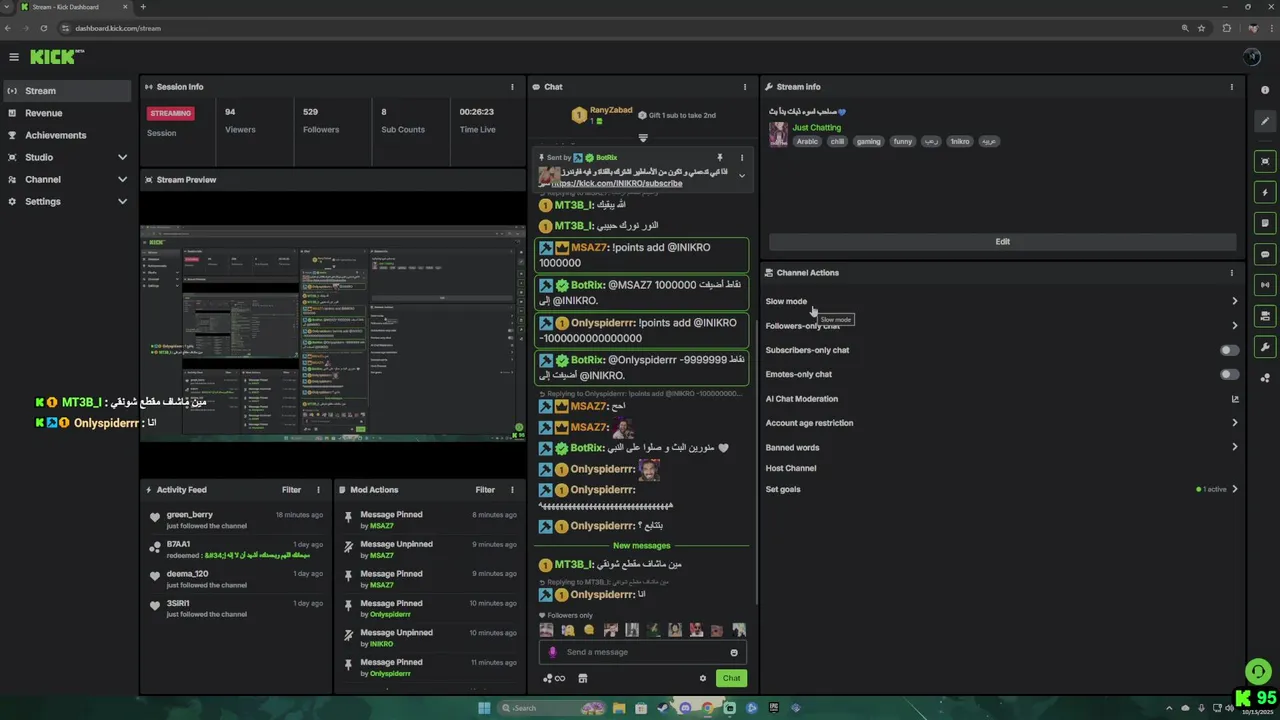Open the Stream page in sidebar
The height and width of the screenshot is (720, 1280).
tap(66, 91)
